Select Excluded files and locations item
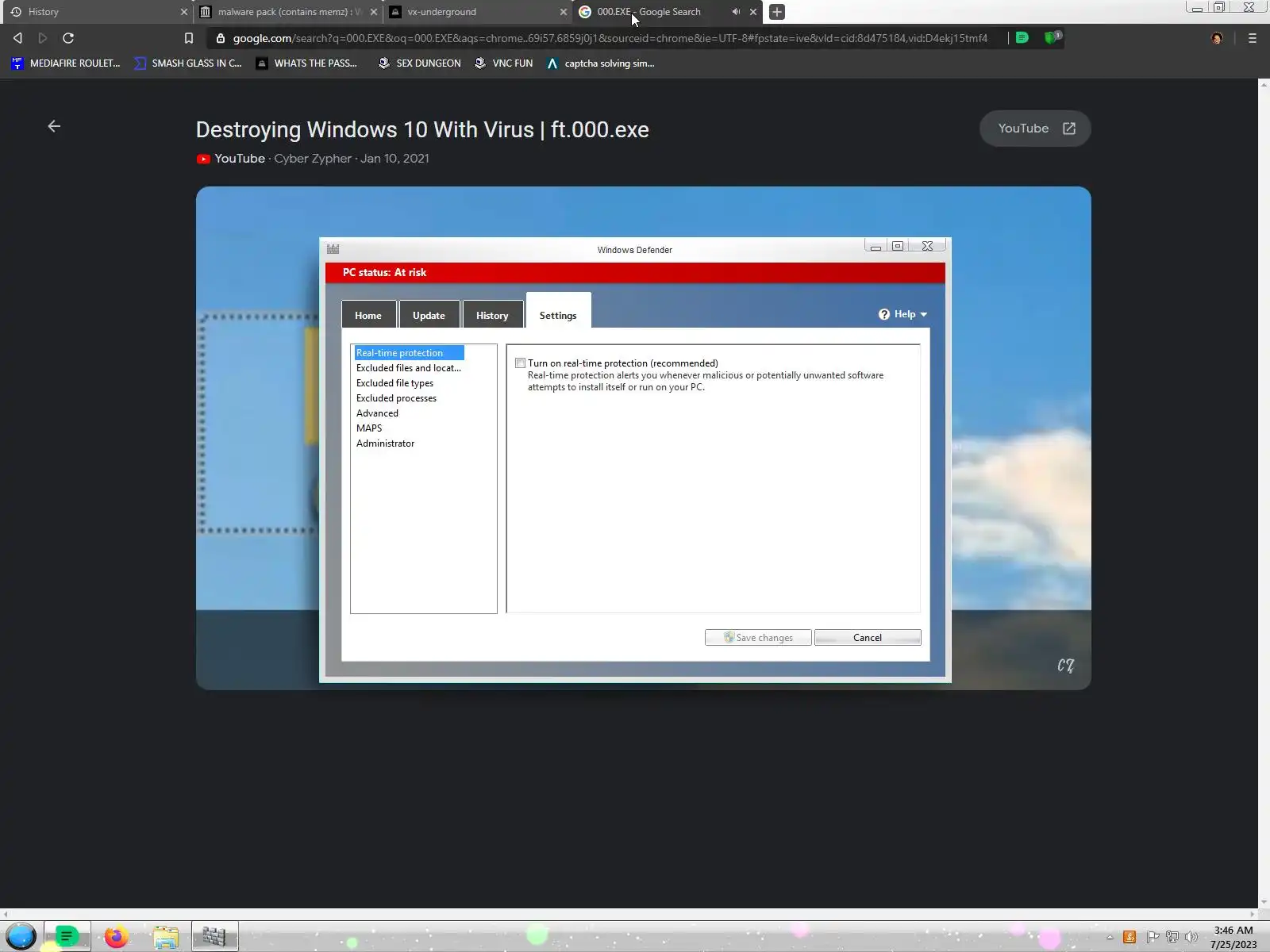 [x=409, y=368]
